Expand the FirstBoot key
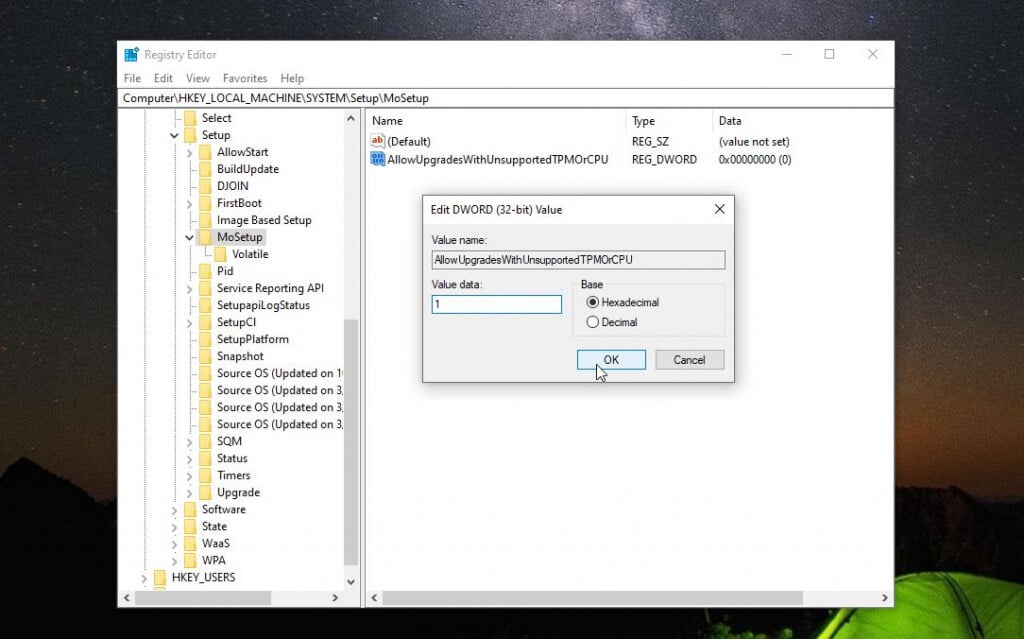 click(189, 203)
